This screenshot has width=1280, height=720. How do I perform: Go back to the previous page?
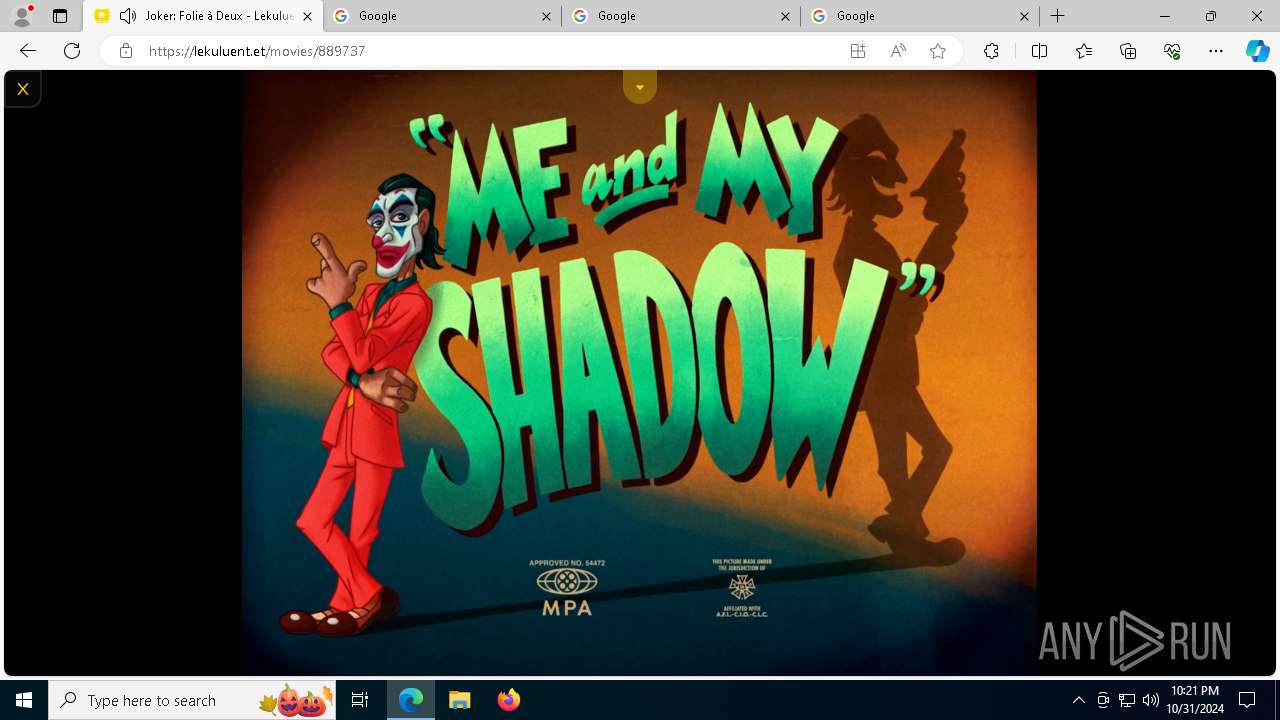[28, 51]
